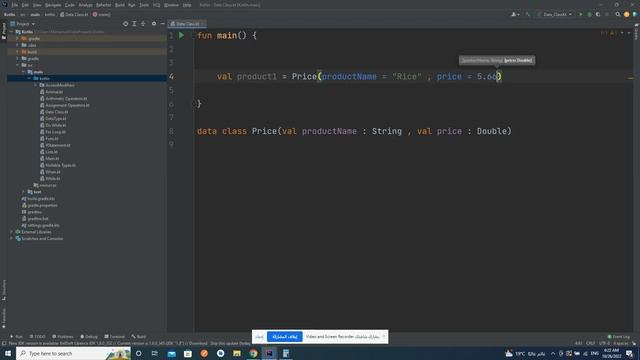Click the Expand All icon in Project panel
The height and width of the screenshot is (360, 640).
pos(134,24)
